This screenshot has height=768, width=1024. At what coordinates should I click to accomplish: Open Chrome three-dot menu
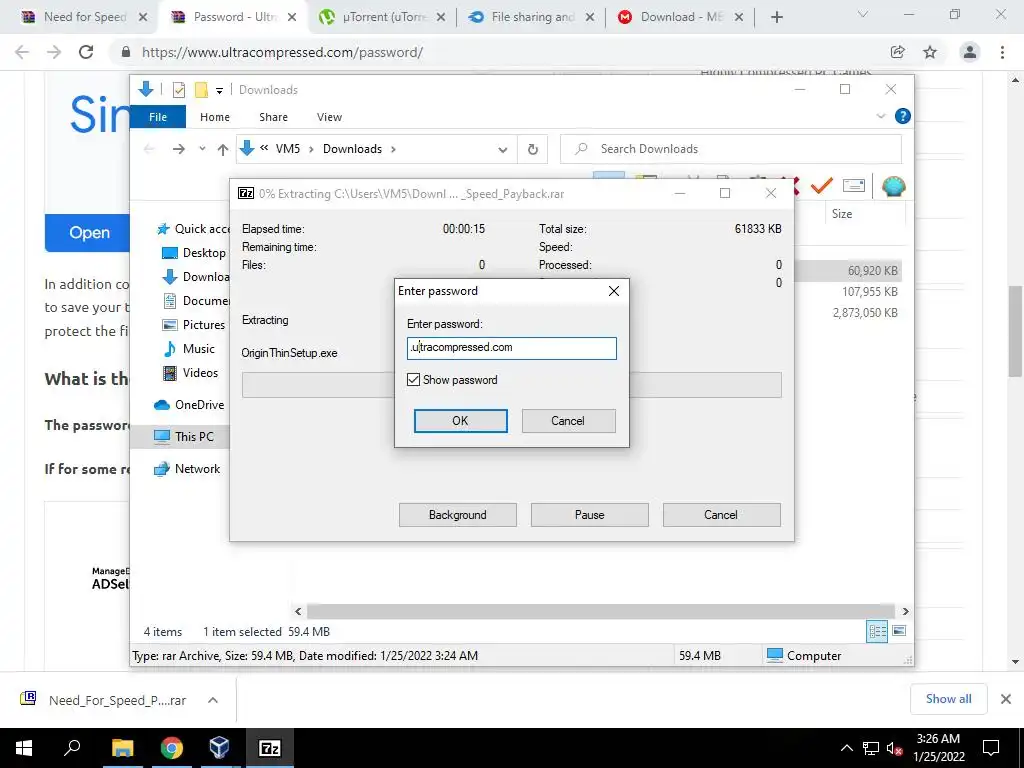[1002, 52]
